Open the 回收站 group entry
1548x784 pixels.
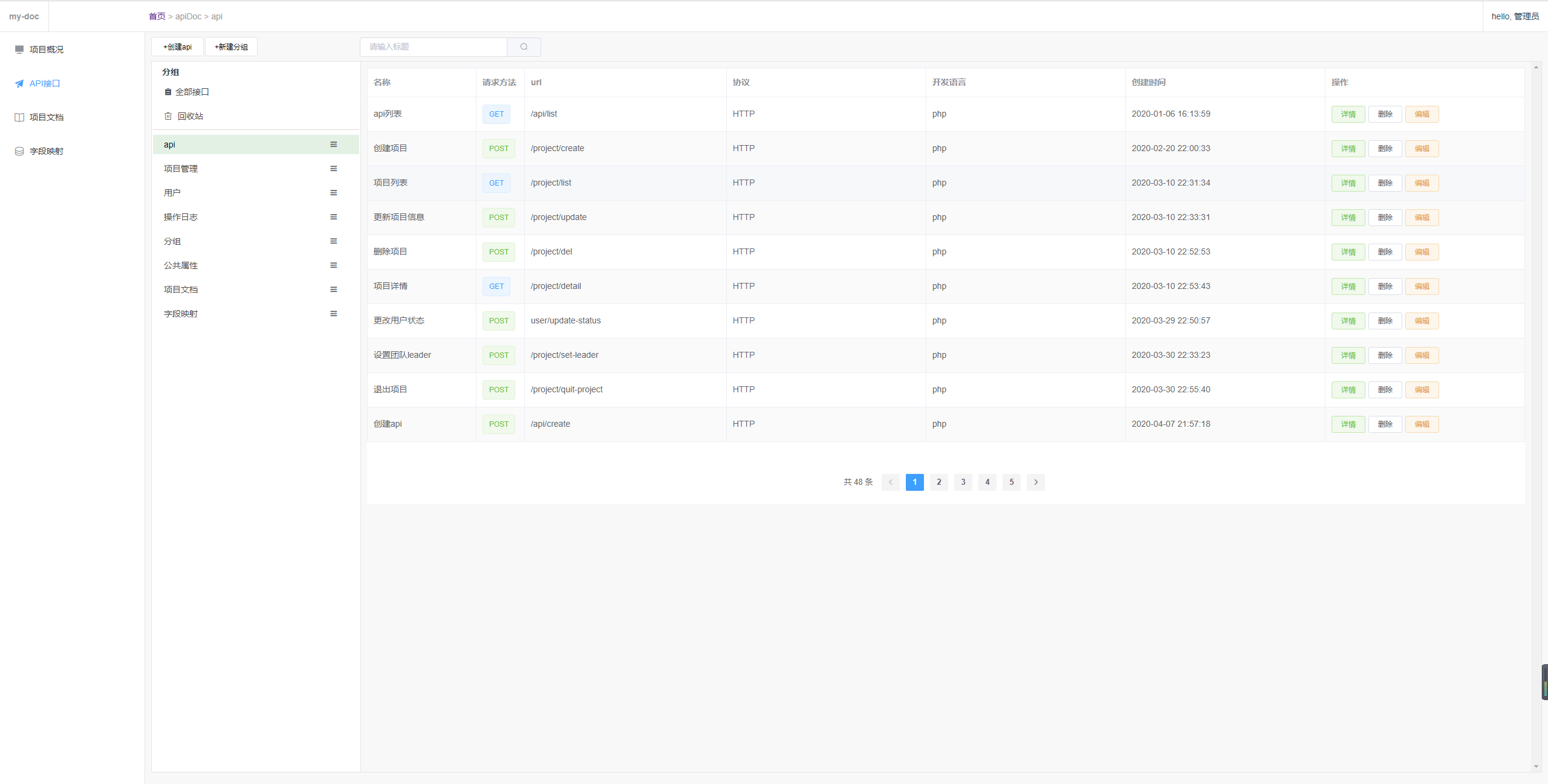(x=190, y=116)
